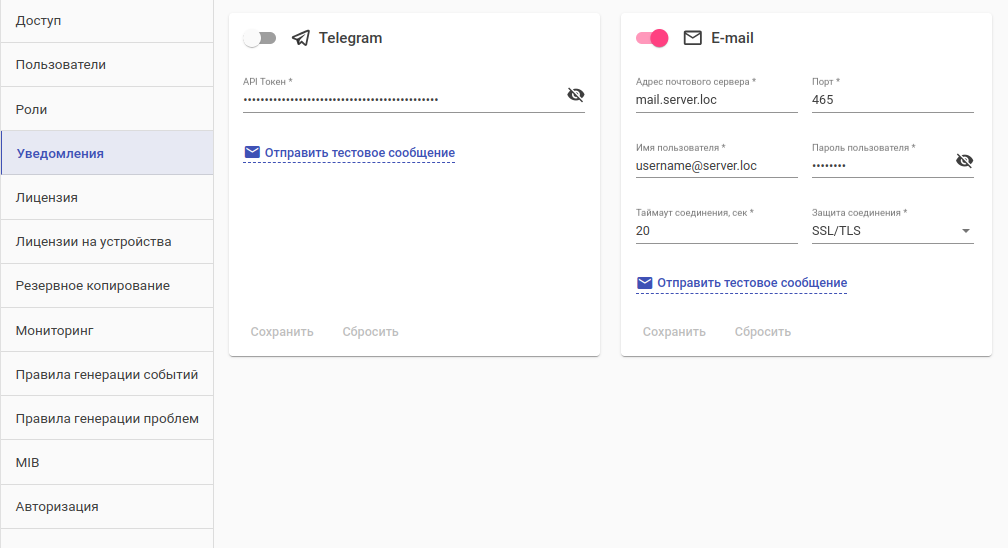Focus the mail server address field
The image size is (1008, 548).
click(716, 100)
